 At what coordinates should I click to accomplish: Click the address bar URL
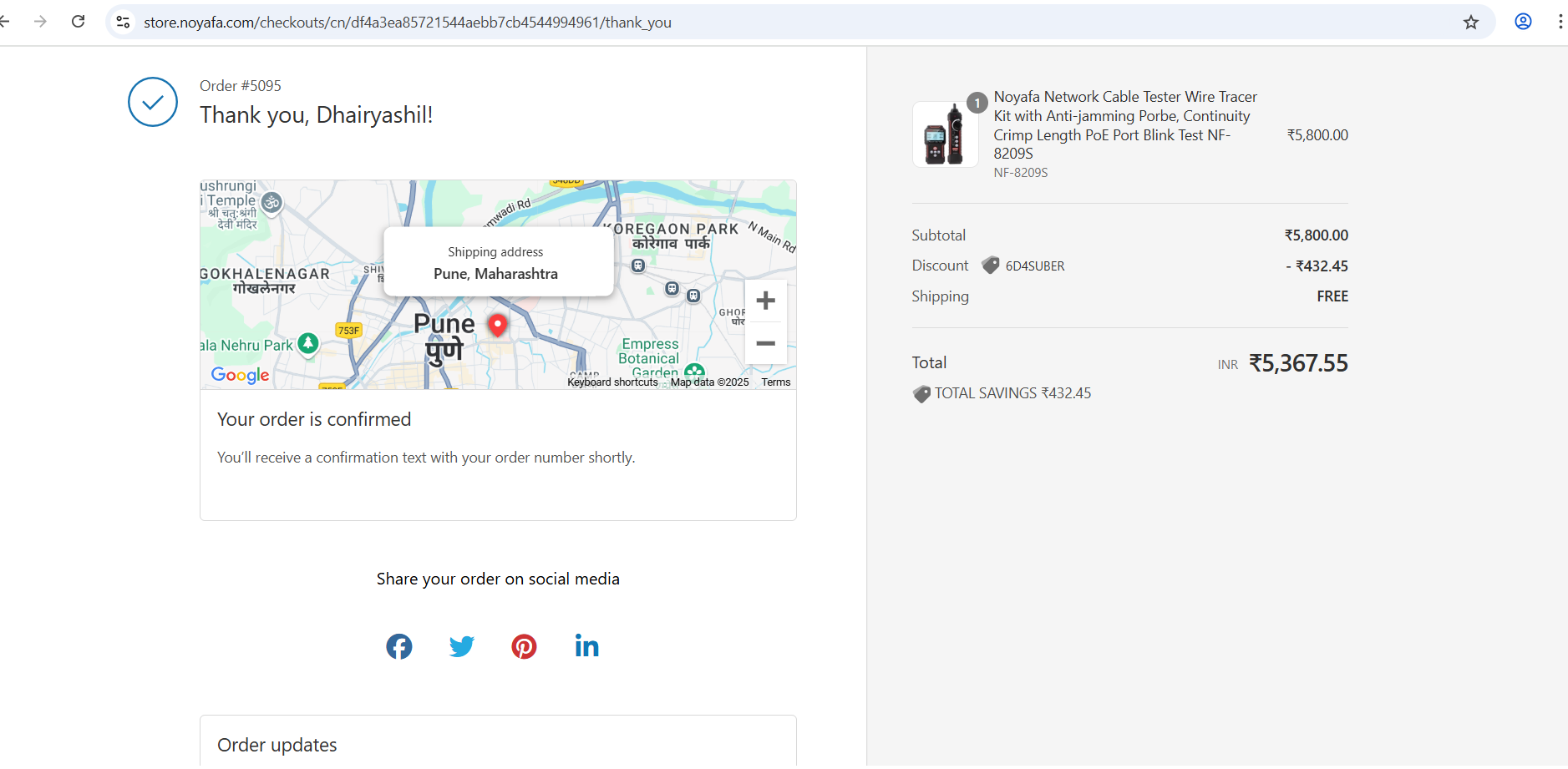coord(408,23)
